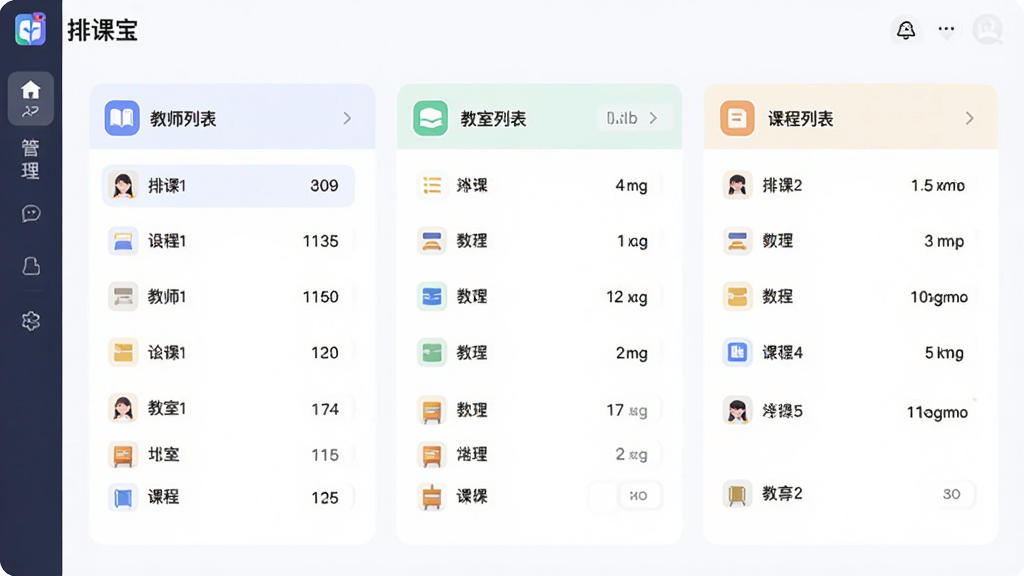Screen dimensions: 1024x576
Task: Click the orange icon beside 课程列表
Action: click(737, 118)
